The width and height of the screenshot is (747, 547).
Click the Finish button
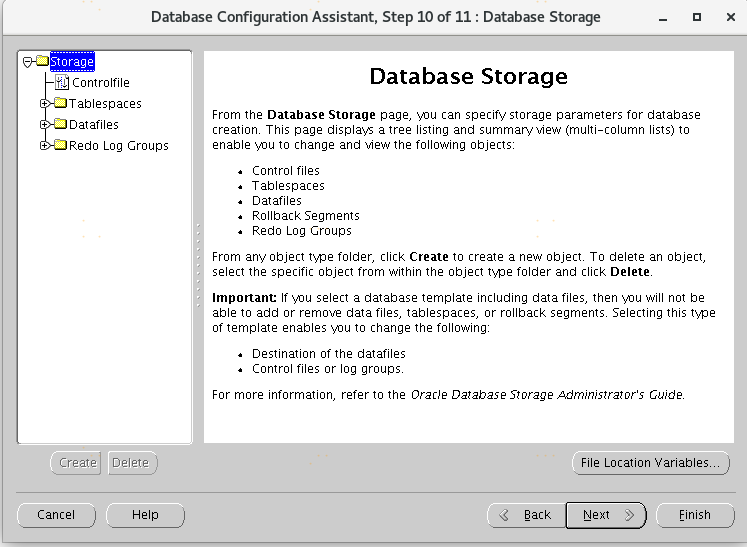click(x=694, y=515)
